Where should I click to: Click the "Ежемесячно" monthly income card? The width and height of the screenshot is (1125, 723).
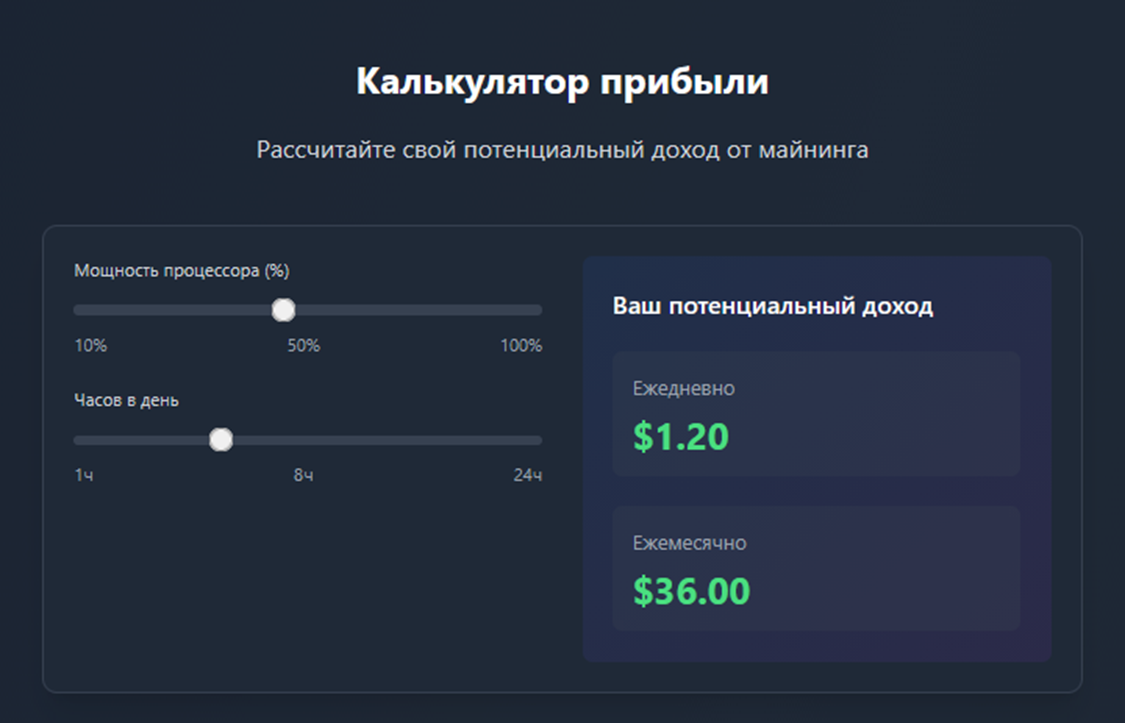[x=816, y=567]
